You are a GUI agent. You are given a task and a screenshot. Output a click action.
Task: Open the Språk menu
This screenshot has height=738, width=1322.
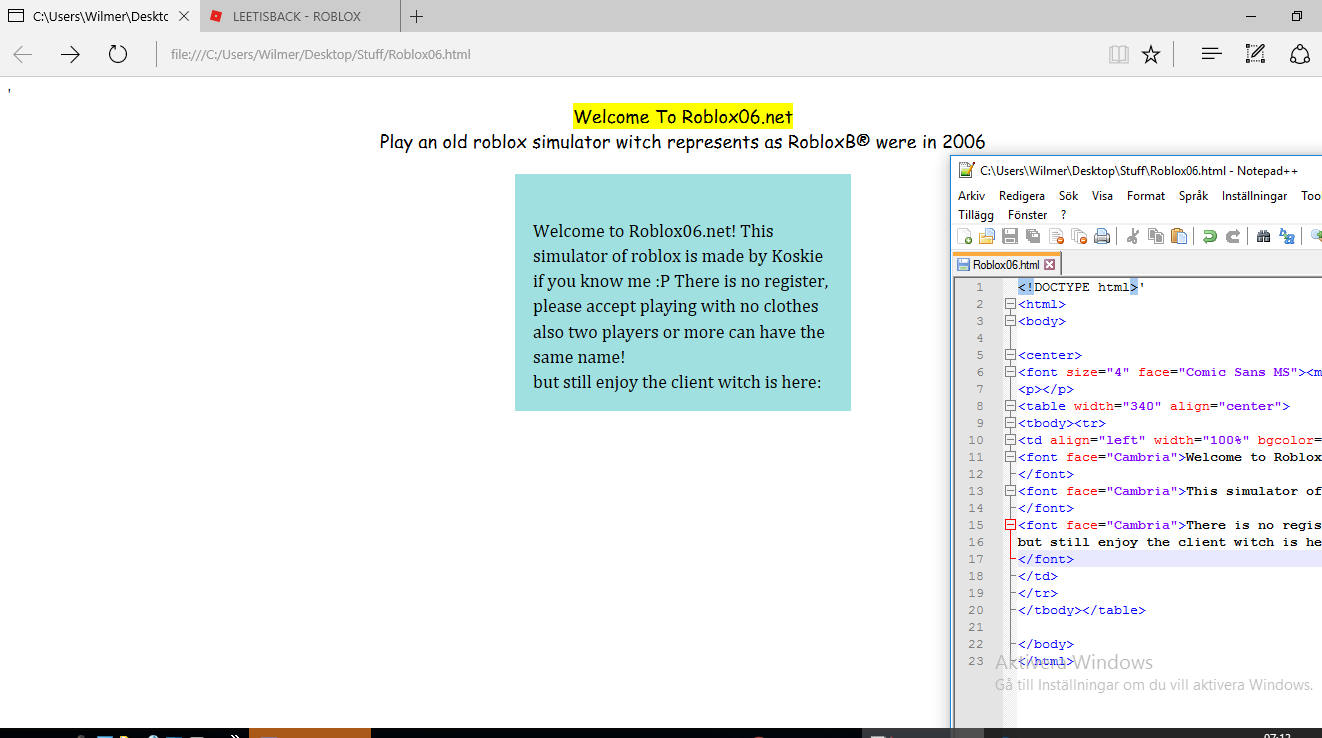point(1194,196)
